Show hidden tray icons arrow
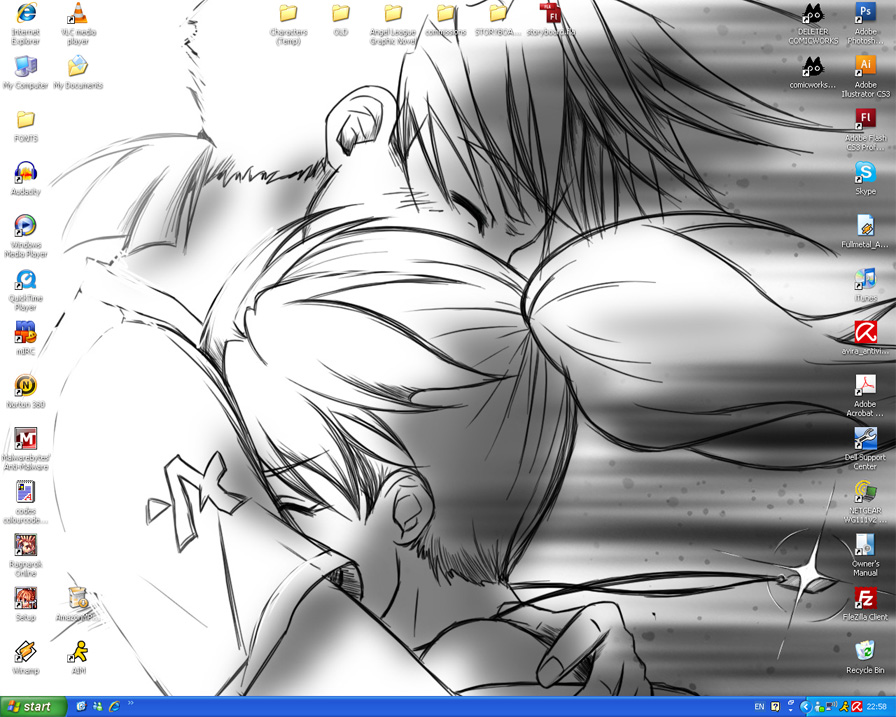The height and width of the screenshot is (717, 896). pyautogui.click(x=805, y=707)
